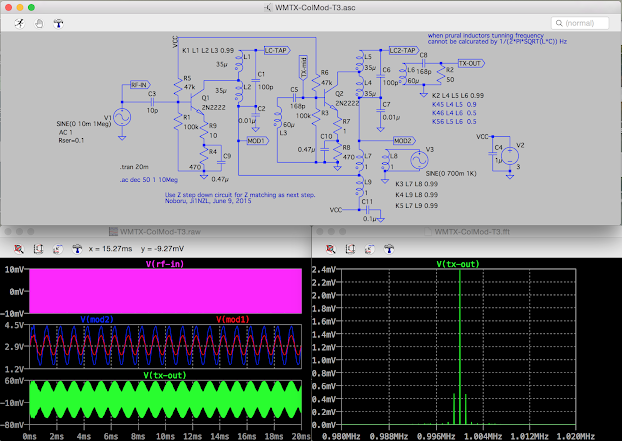Click the WMTX-ColMod-T3.fft window title

pyautogui.click(x=472, y=232)
